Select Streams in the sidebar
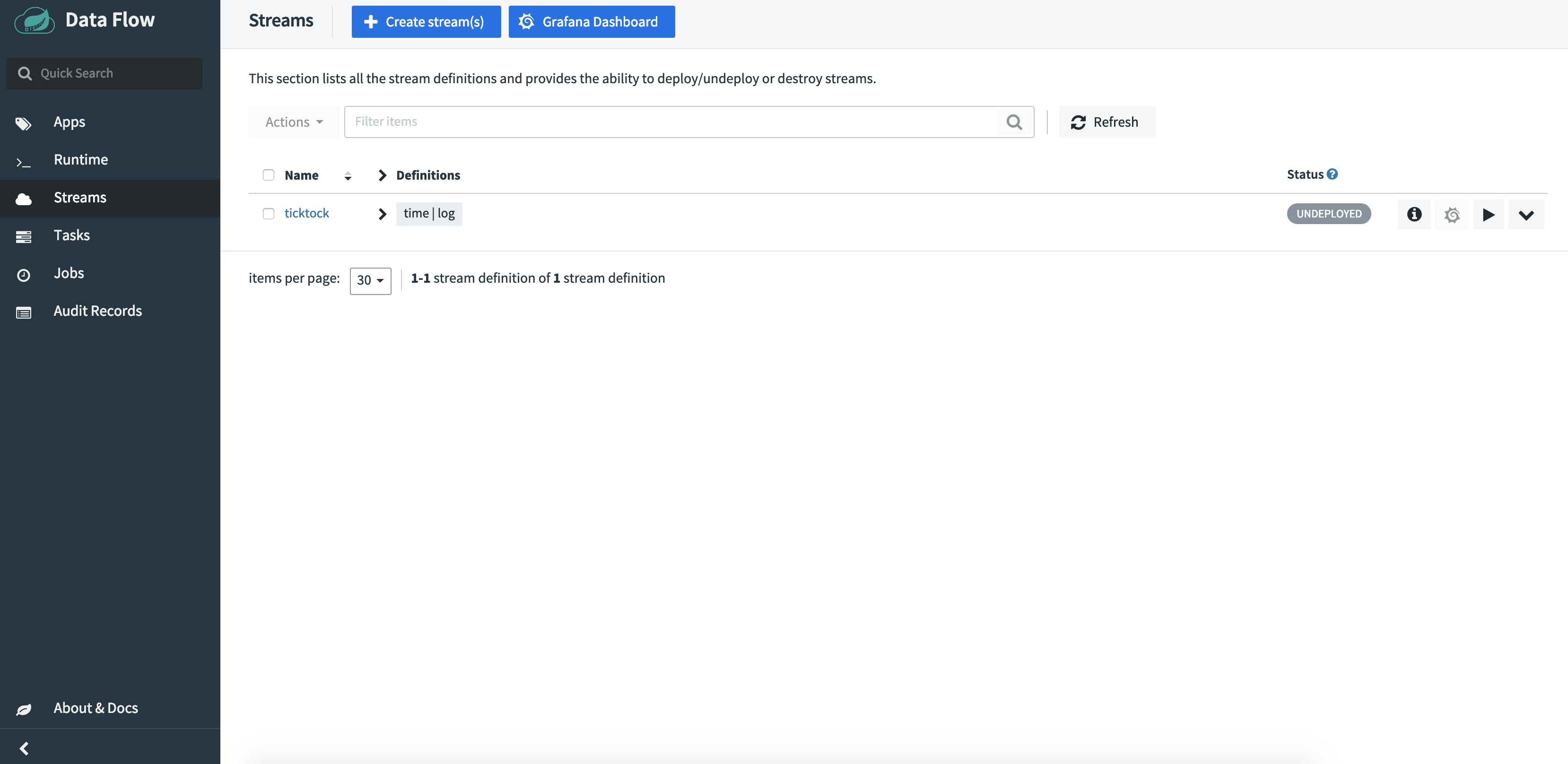1568x764 pixels. point(110,198)
